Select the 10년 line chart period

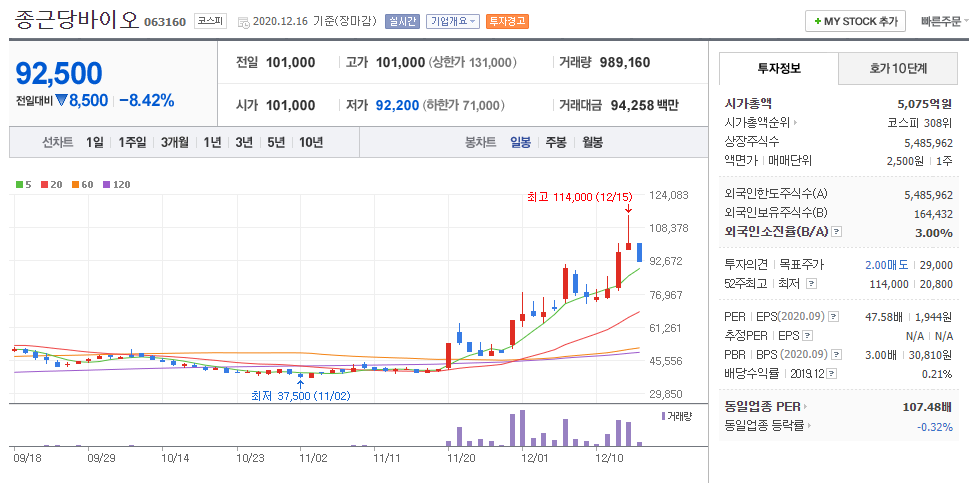point(310,142)
